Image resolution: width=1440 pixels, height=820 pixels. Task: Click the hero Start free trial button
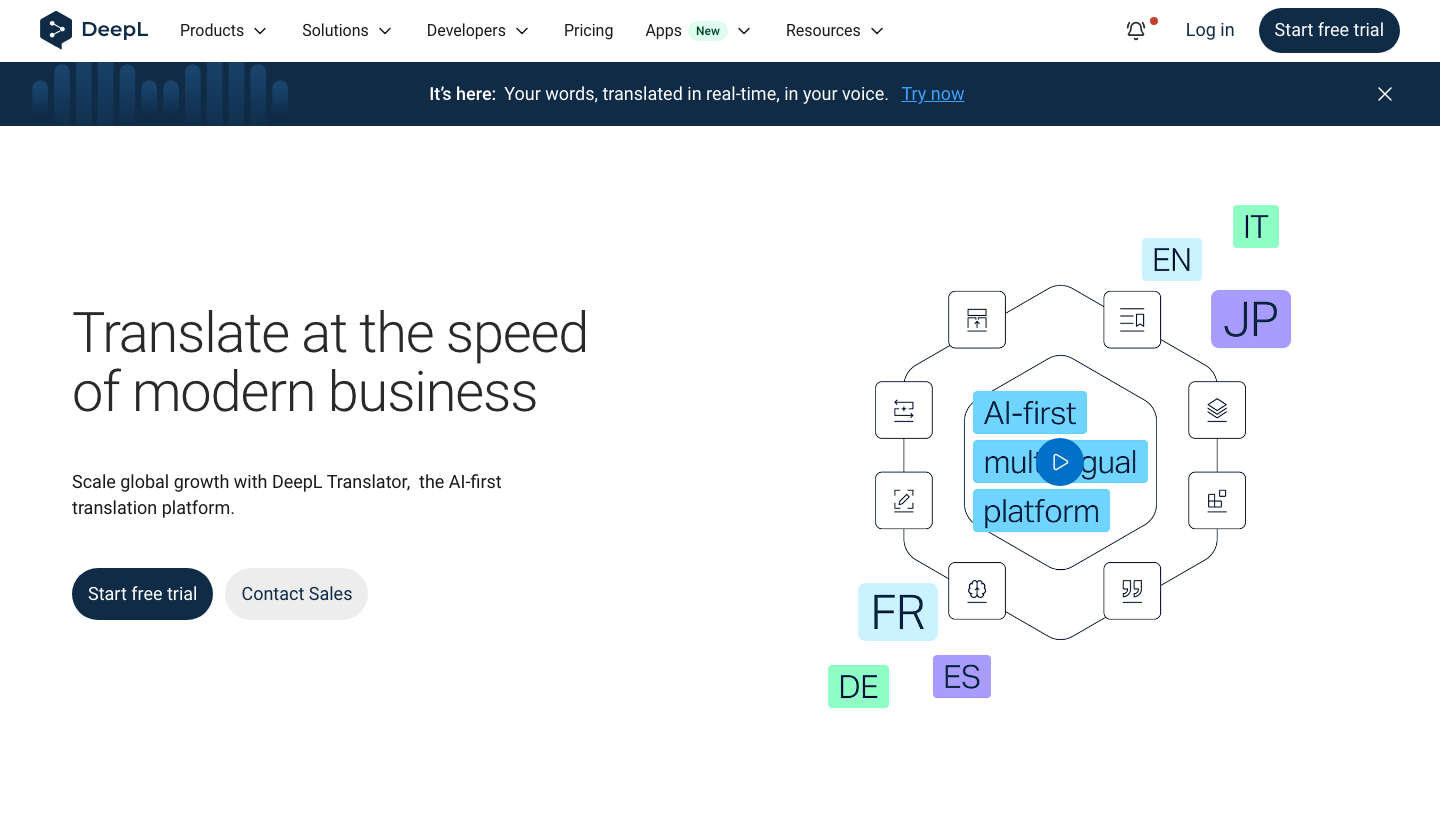pyautogui.click(x=142, y=594)
